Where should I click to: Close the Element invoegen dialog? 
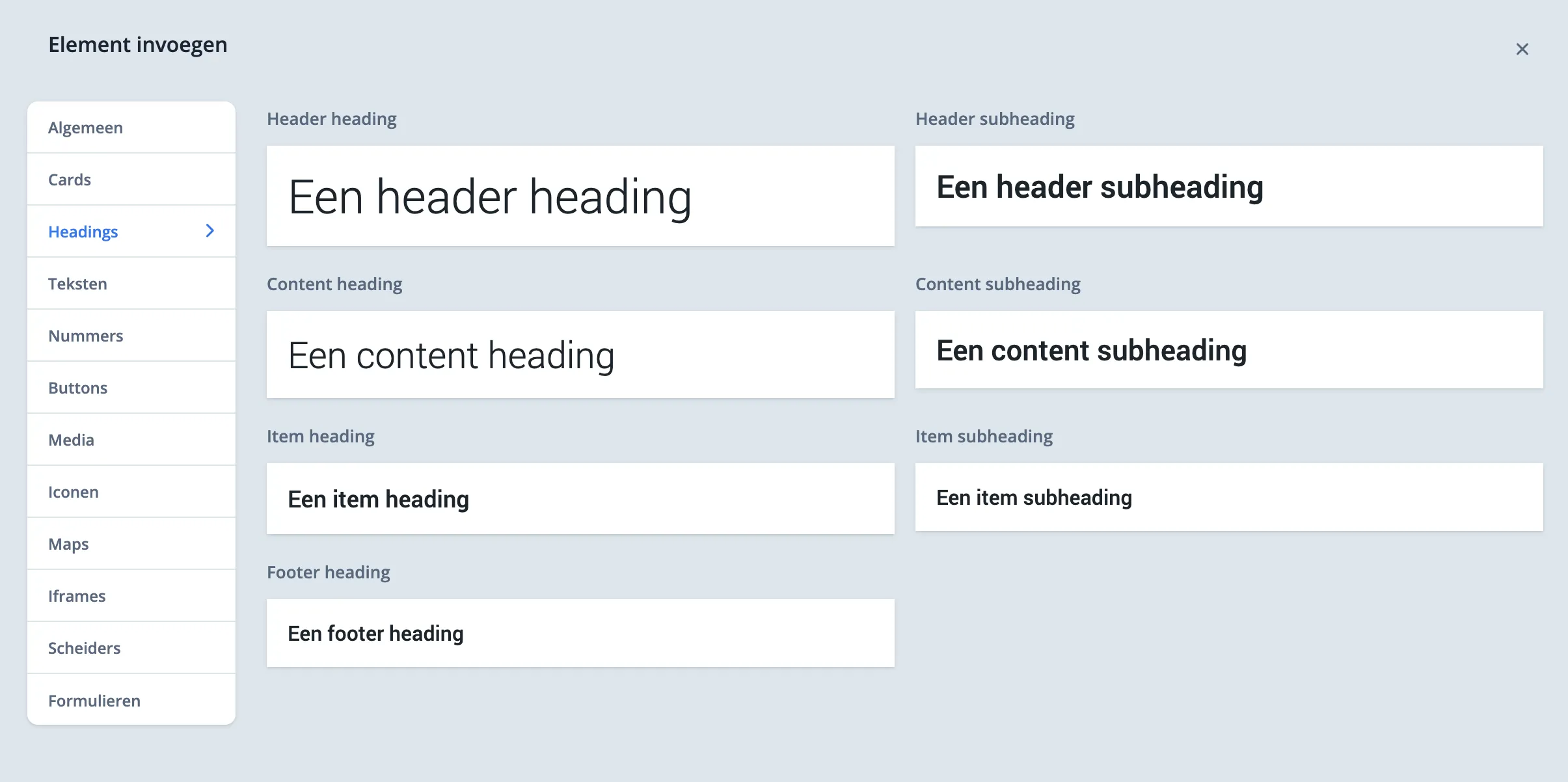[1521, 49]
